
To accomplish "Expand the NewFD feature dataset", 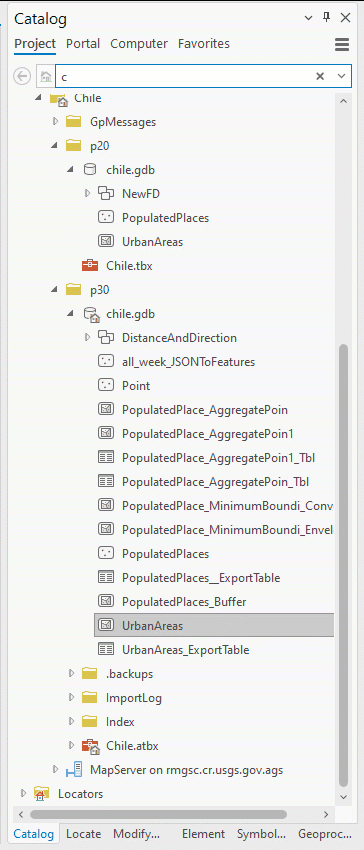I will click(87, 194).
